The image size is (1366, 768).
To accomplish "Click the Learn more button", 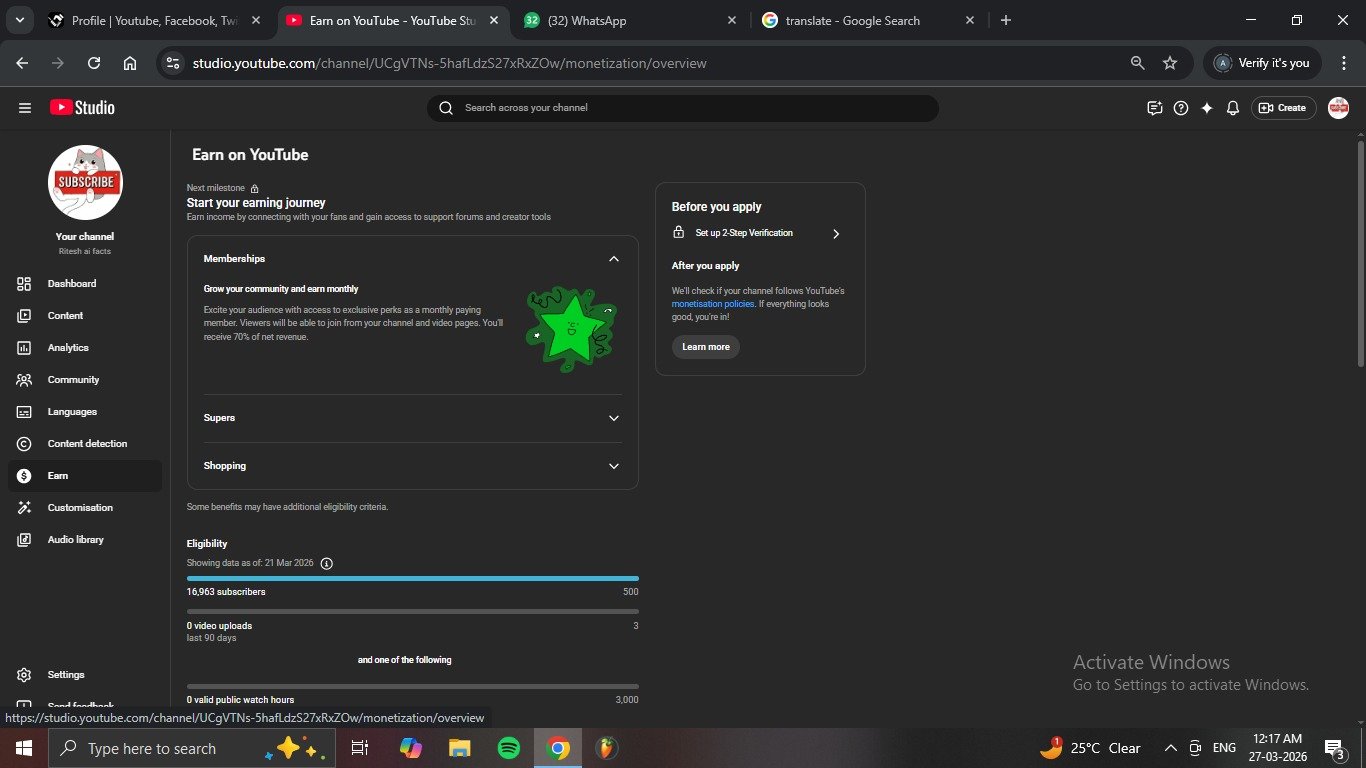I will pyautogui.click(x=706, y=347).
